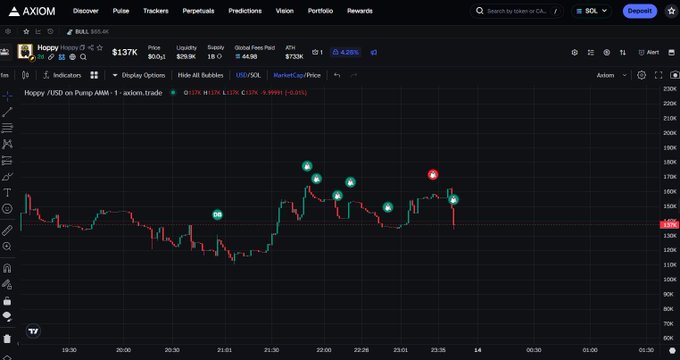680x360 pixels.
Task: Open the candlestick chart style selector
Action: [26, 75]
